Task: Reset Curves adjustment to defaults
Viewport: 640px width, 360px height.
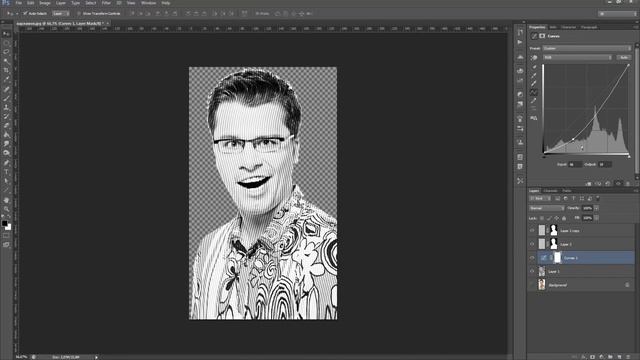Action: [608, 184]
